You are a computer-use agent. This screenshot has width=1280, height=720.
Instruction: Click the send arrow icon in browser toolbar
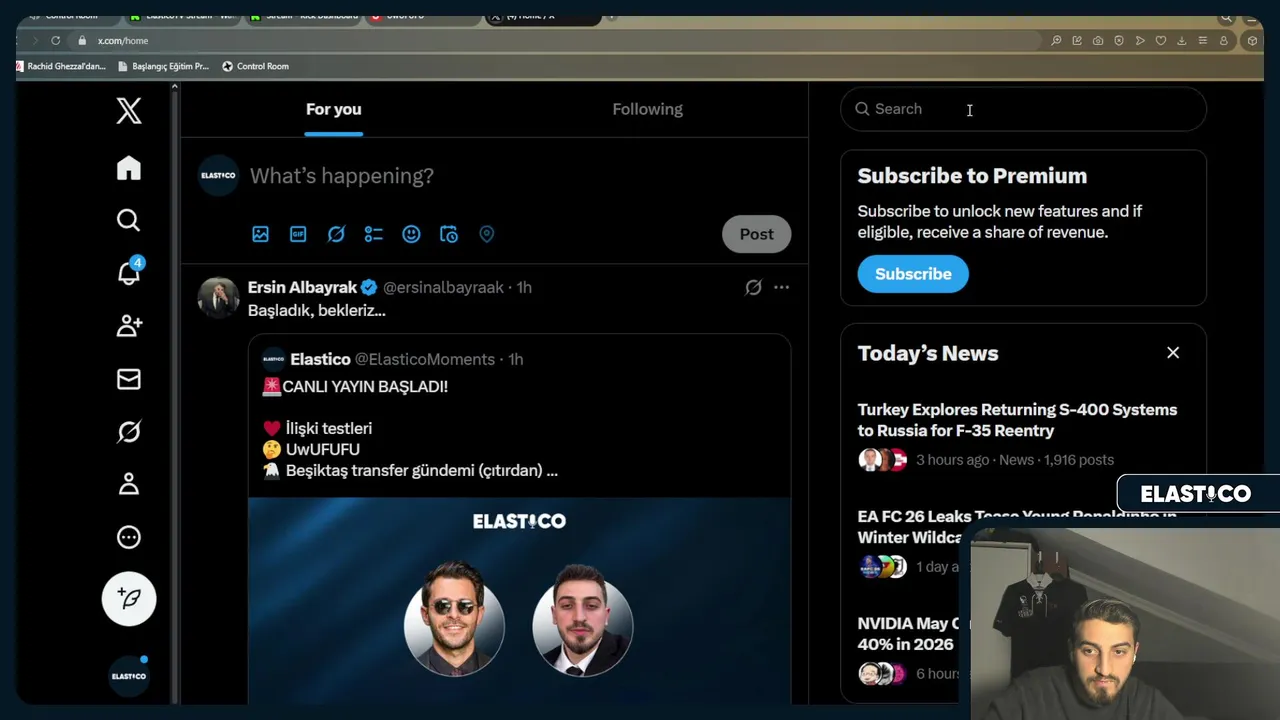pyautogui.click(x=1140, y=41)
